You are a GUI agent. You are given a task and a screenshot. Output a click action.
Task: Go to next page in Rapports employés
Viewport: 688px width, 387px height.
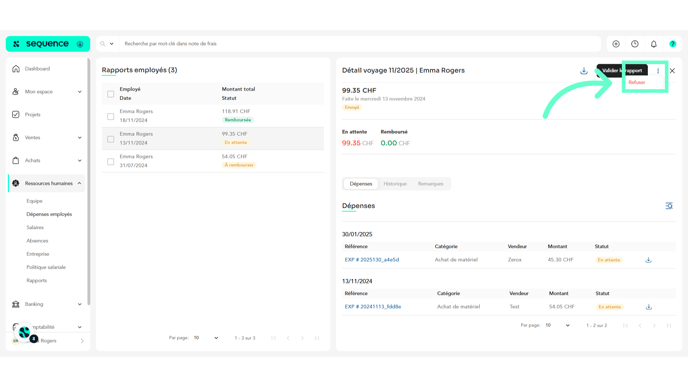[x=302, y=338]
